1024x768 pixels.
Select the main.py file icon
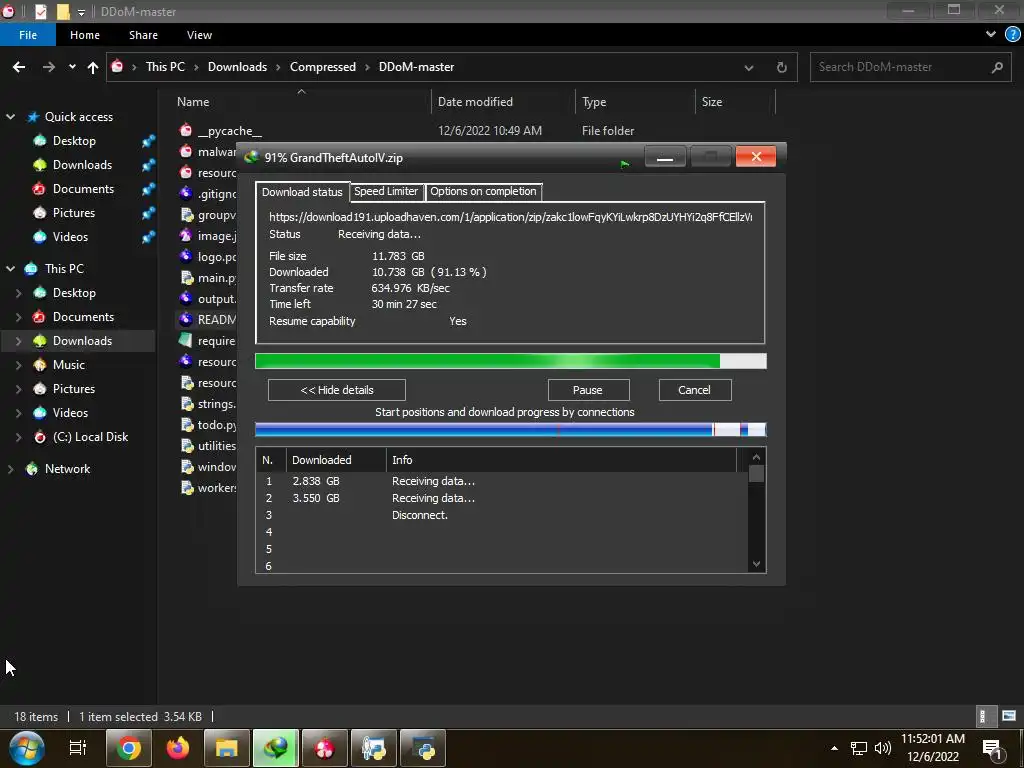click(x=187, y=278)
